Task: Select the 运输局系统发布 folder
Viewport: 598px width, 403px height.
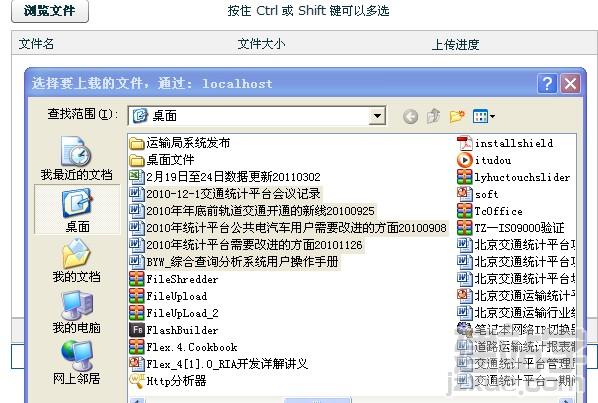Action: [179, 143]
